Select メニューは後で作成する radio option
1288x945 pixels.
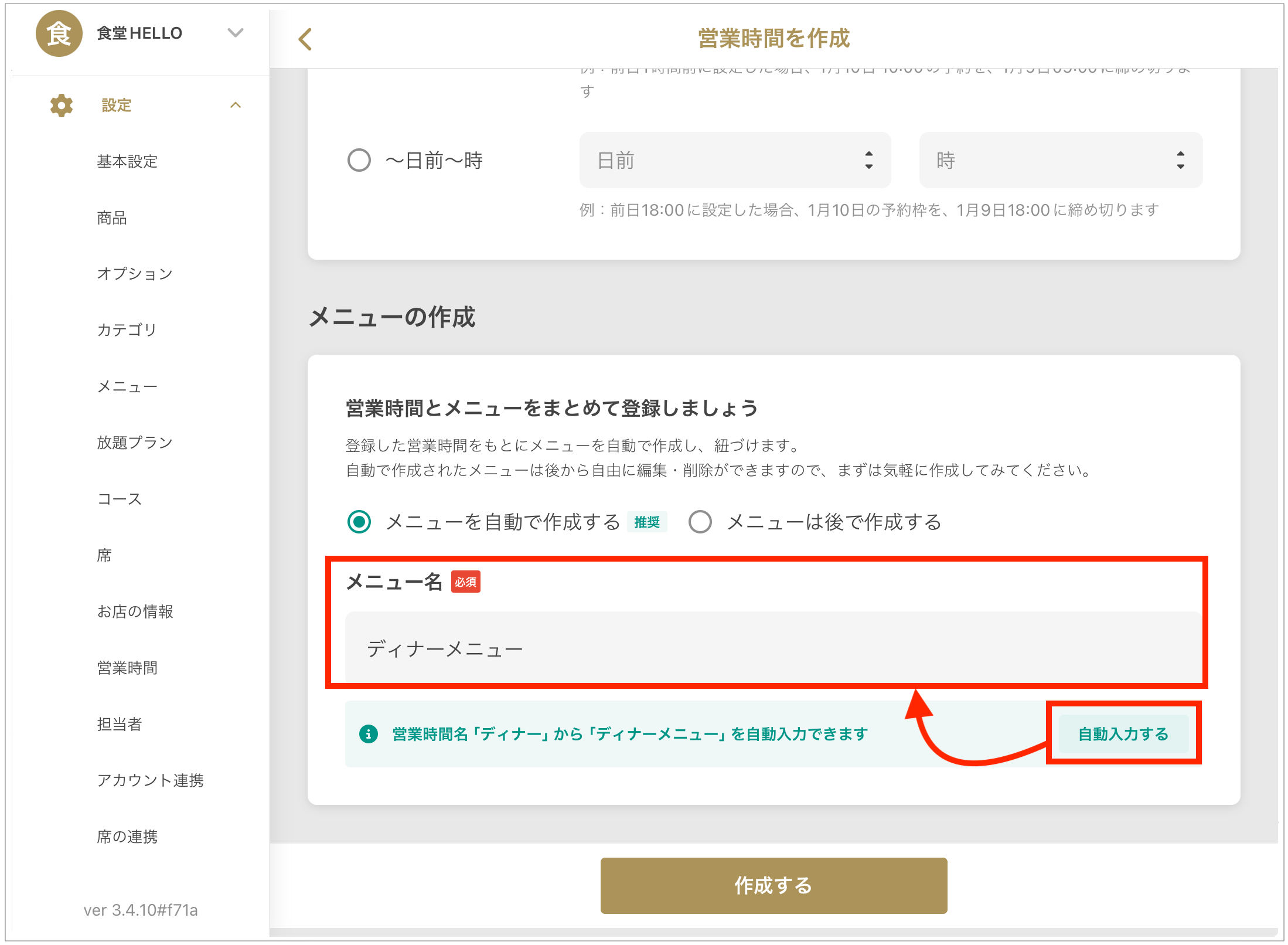[700, 522]
